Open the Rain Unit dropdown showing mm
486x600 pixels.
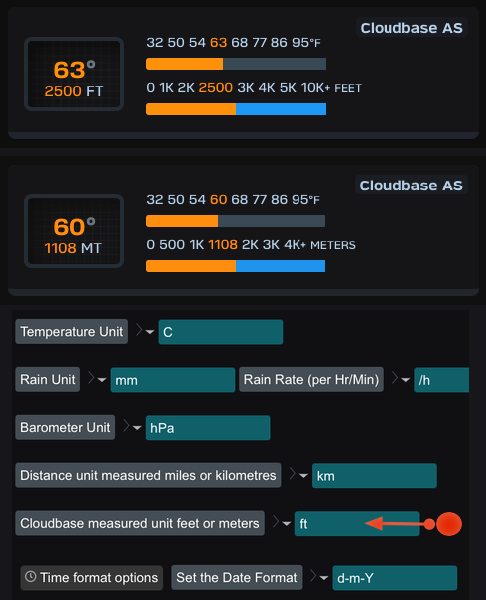(x=173, y=380)
